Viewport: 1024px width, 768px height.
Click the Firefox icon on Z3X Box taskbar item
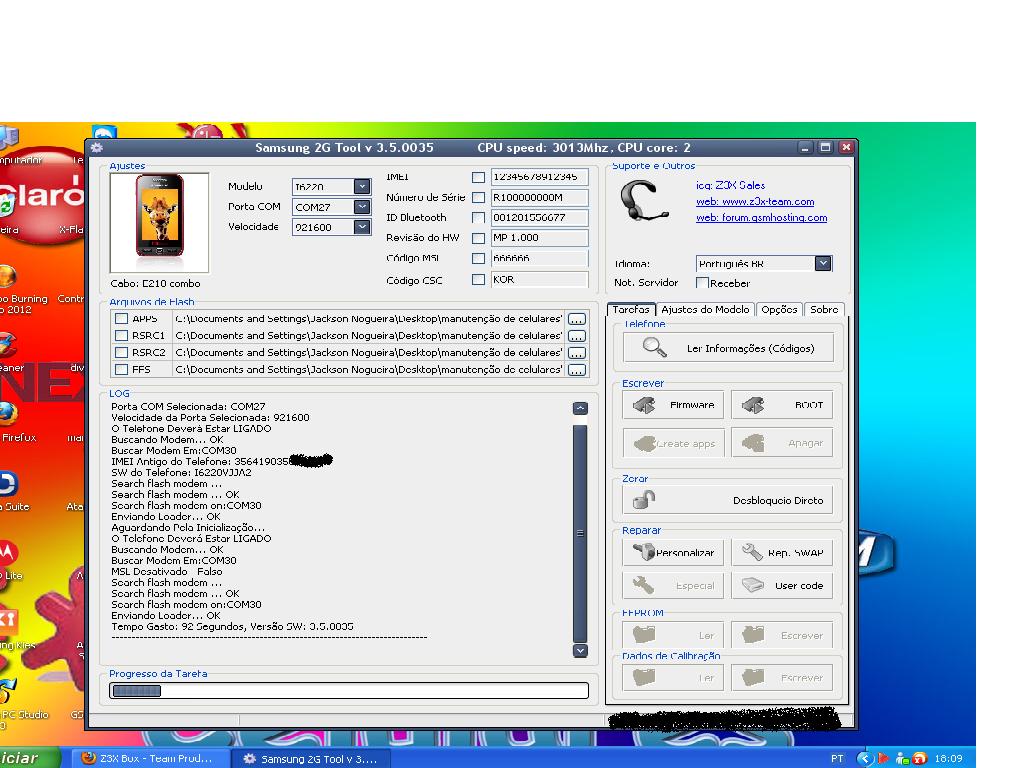coord(88,758)
